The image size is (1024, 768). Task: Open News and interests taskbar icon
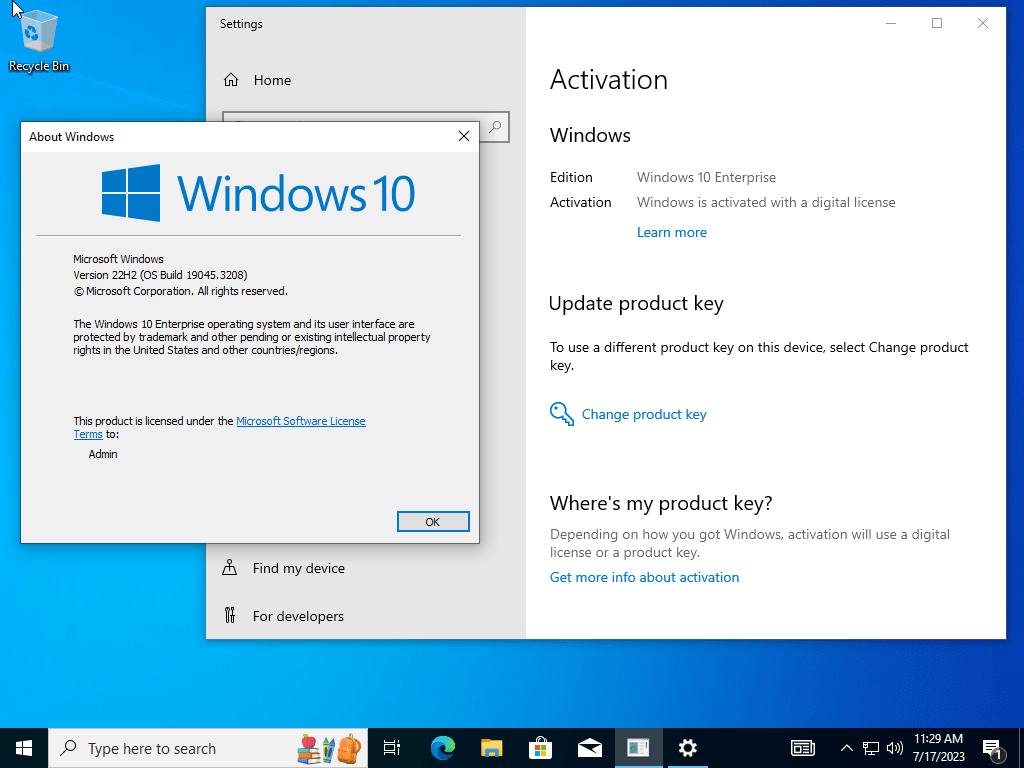(803, 748)
